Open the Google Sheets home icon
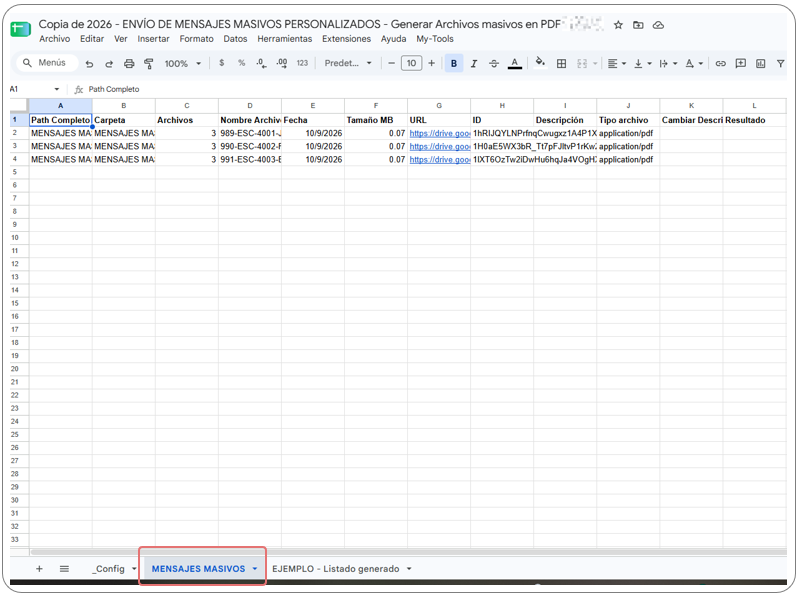 (20, 29)
